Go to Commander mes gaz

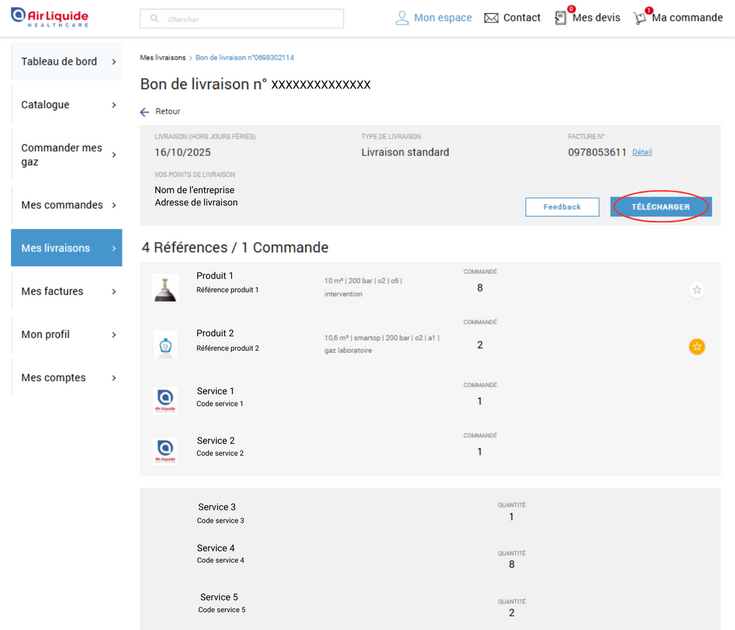pyautogui.click(x=67, y=155)
